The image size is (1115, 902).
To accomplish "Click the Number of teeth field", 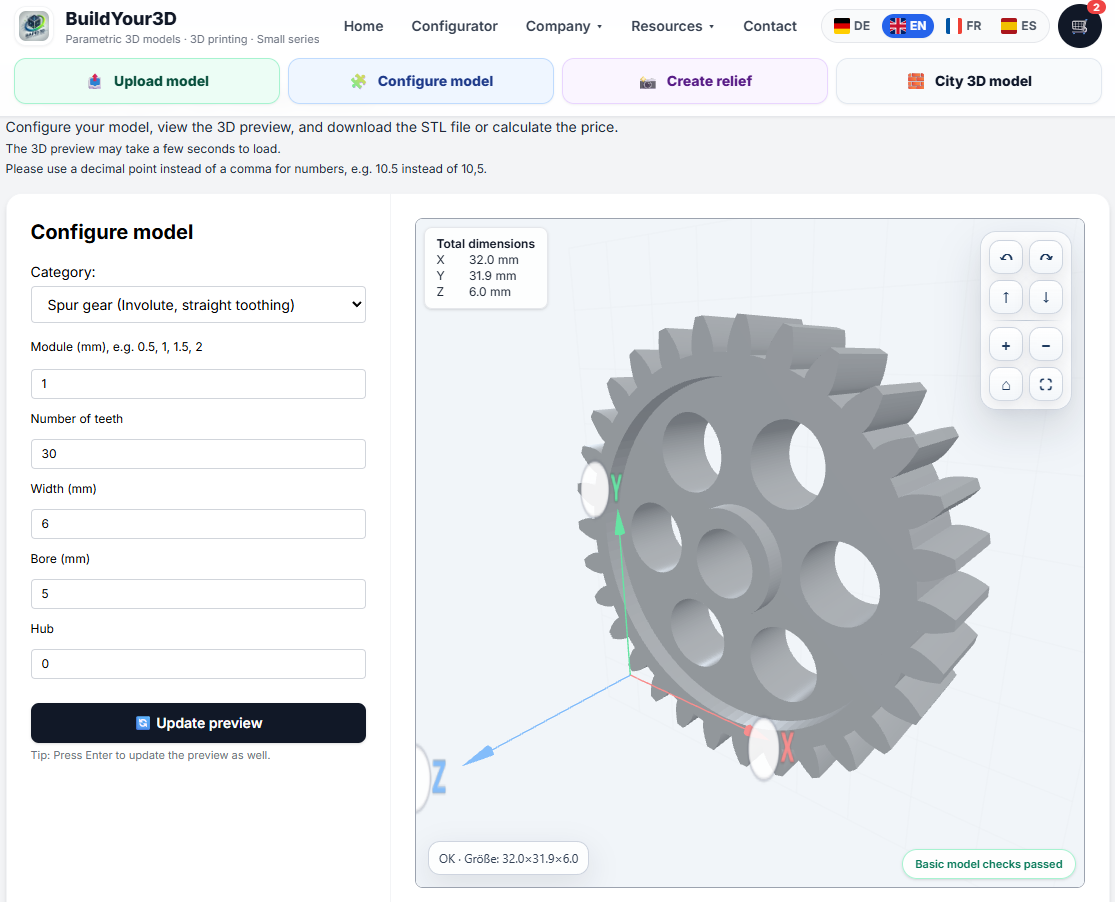I will pos(198,454).
